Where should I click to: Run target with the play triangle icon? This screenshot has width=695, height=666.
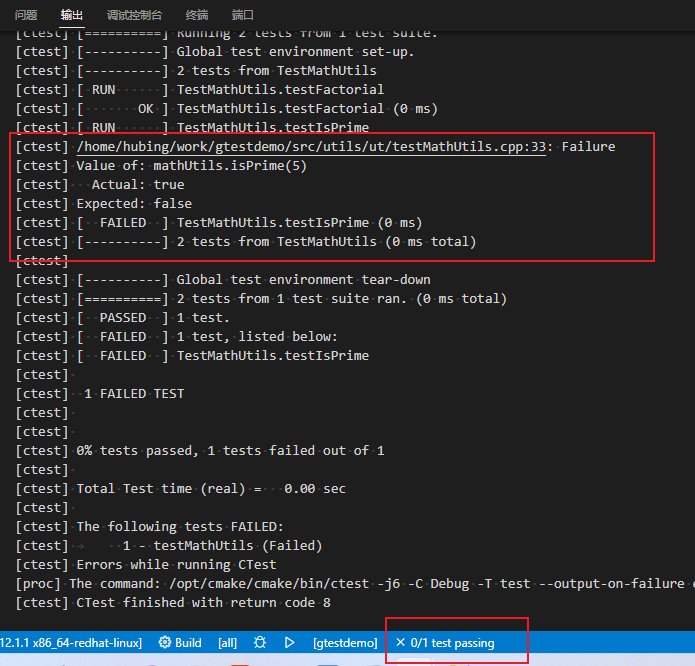coord(289,643)
